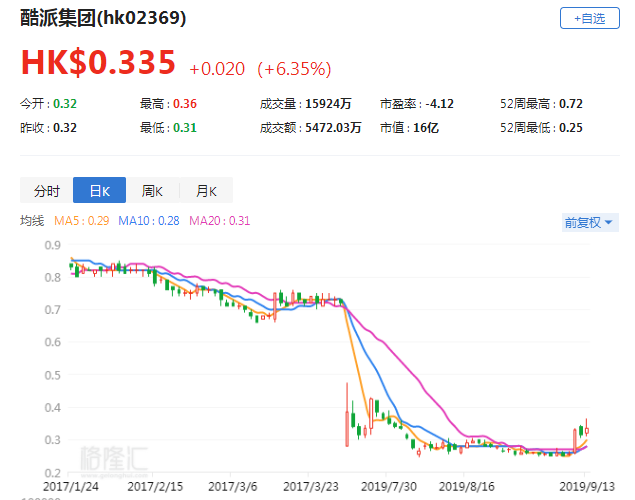The height and width of the screenshot is (500, 635).
Task: Select the 日K chart tab
Action: coord(100,190)
